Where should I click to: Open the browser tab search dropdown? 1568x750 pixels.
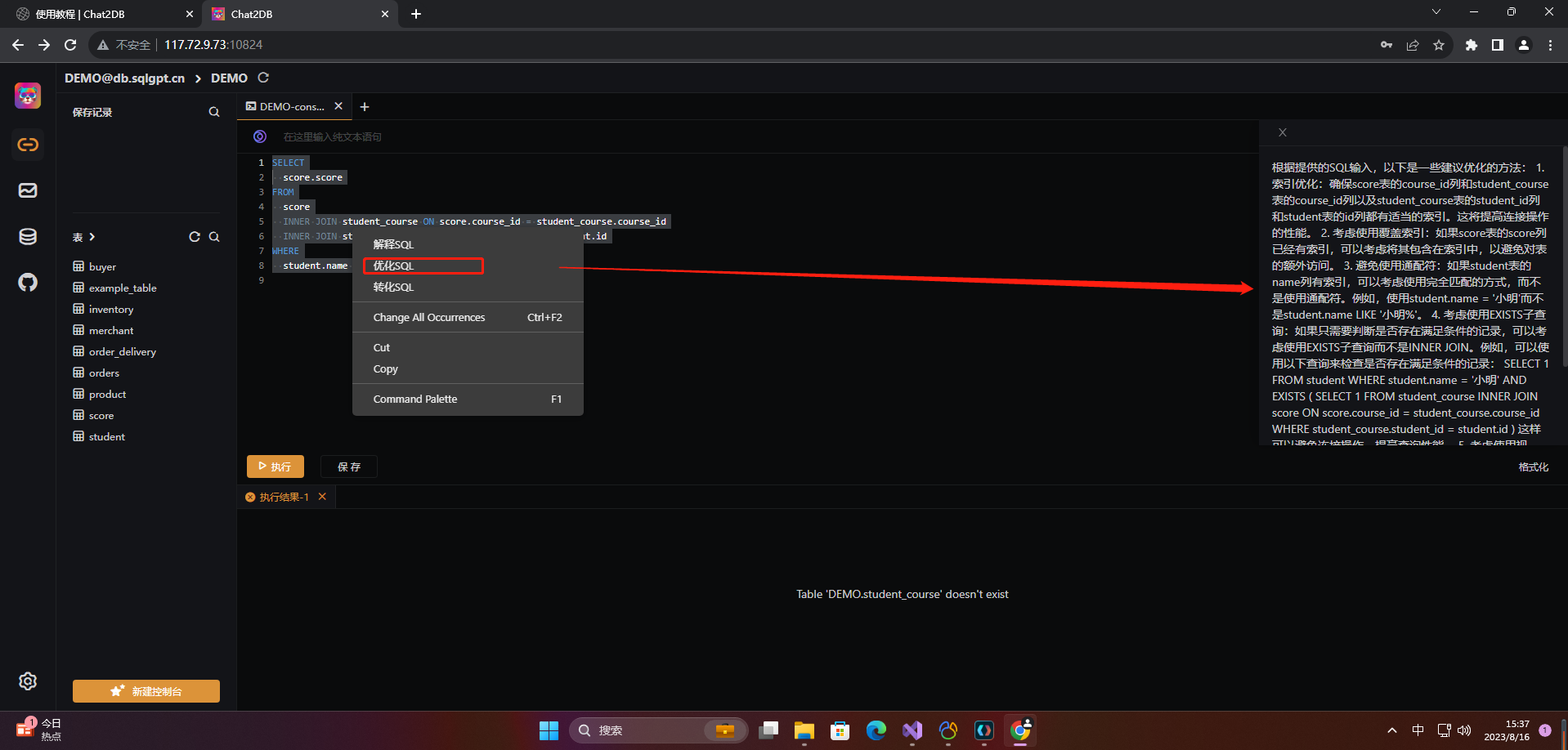click(1436, 12)
